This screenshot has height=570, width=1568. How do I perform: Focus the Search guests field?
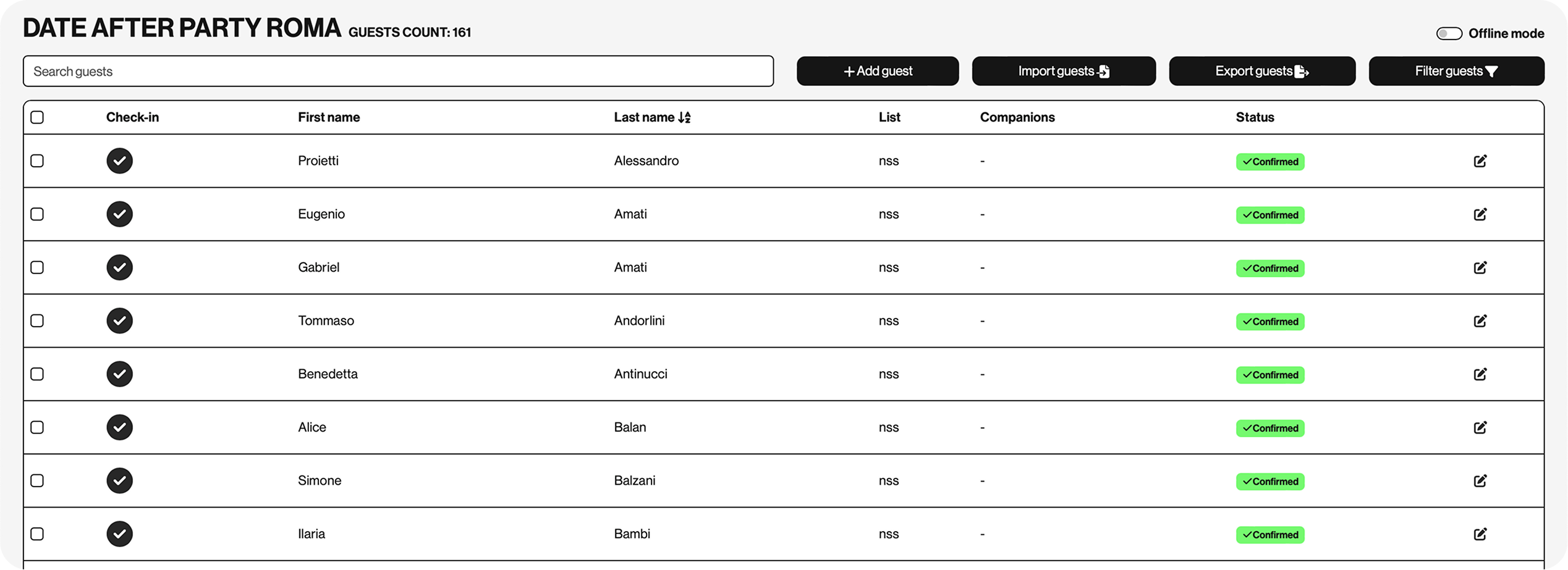398,71
